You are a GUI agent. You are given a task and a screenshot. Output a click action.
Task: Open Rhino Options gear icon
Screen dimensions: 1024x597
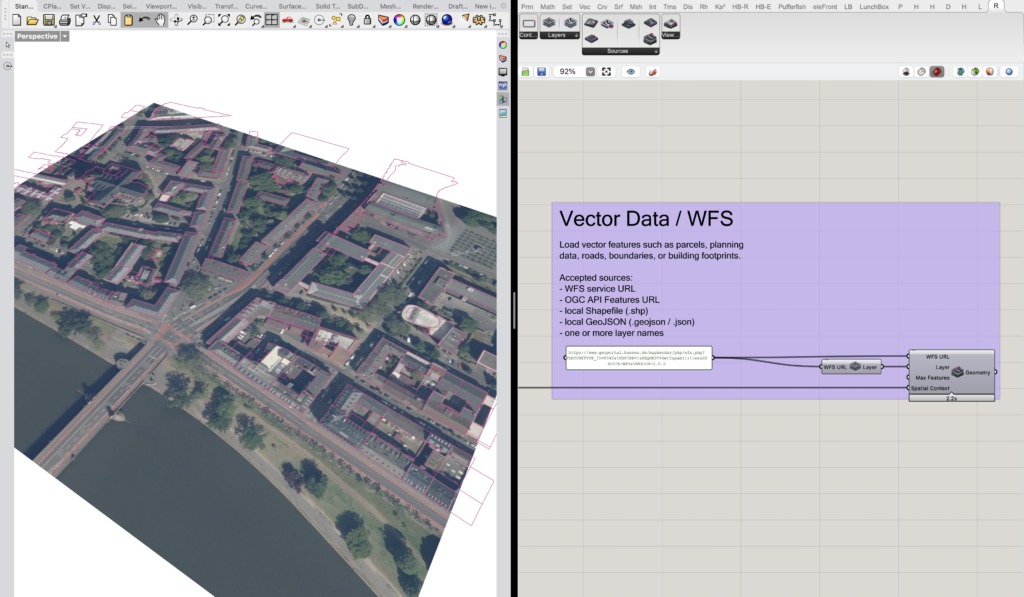(x=479, y=20)
